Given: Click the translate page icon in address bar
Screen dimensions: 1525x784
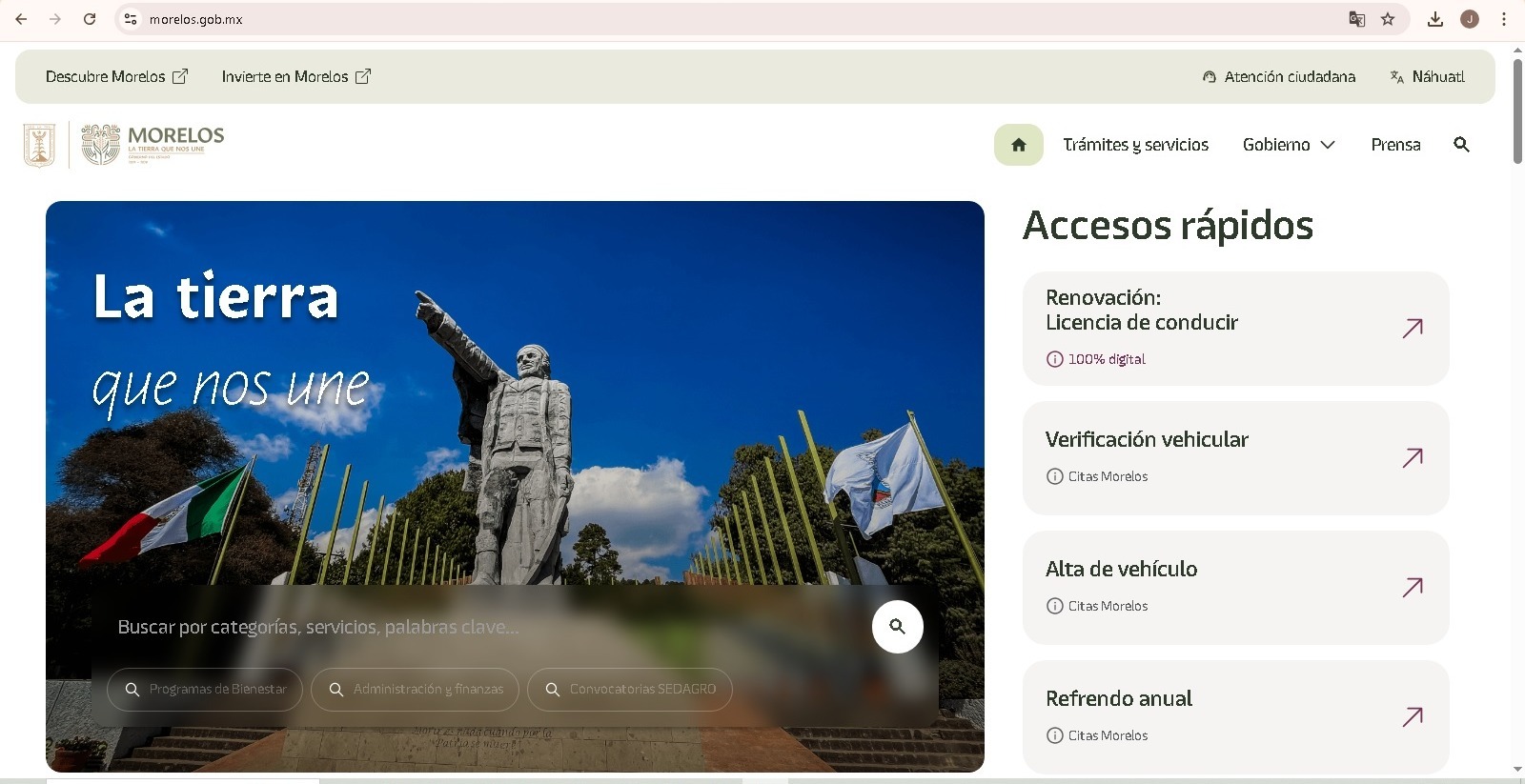Looking at the screenshot, I should (1356, 19).
